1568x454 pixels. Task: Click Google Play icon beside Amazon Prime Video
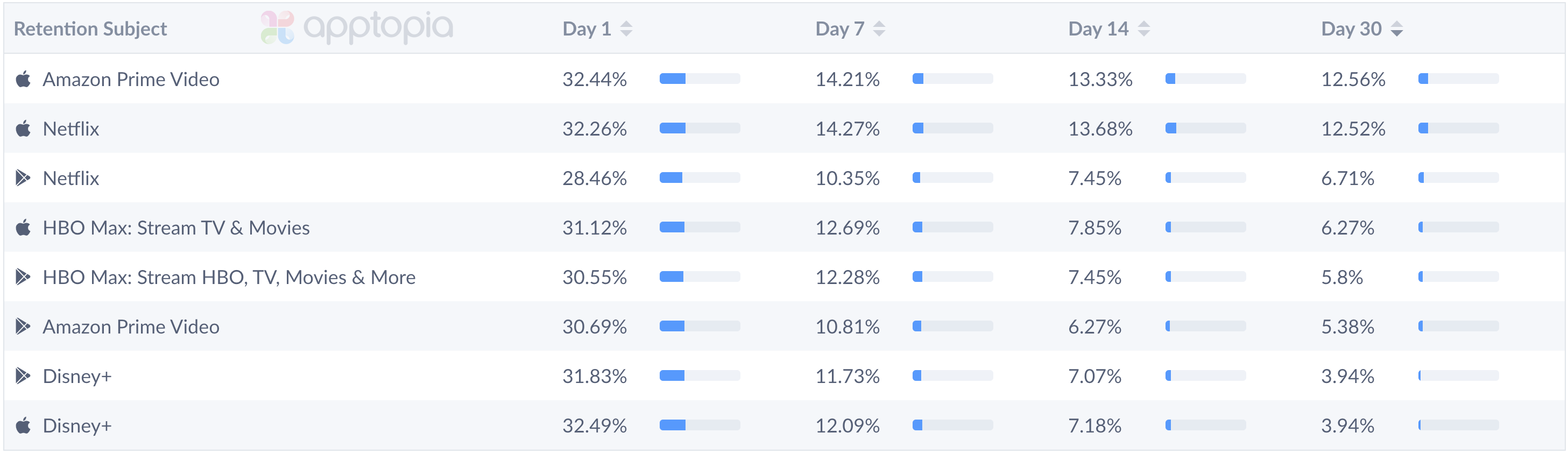click(x=23, y=326)
